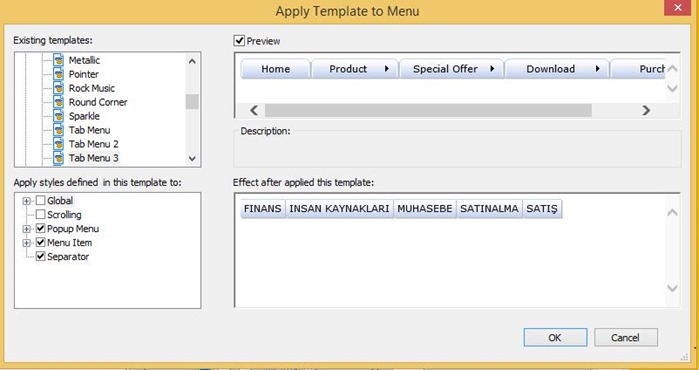Click the Tab Menu template icon
The image size is (699, 370).
[58, 130]
